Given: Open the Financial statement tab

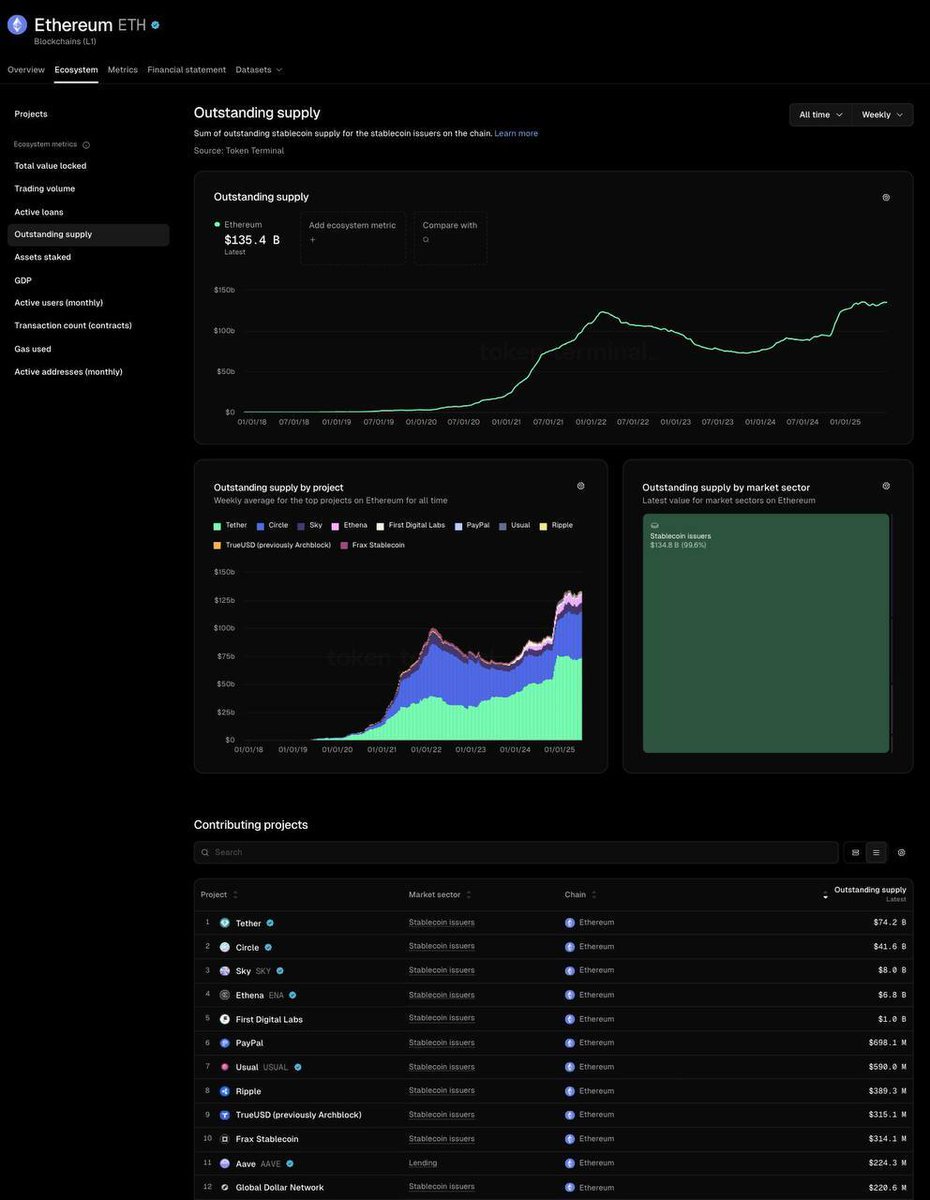Looking at the screenshot, I should tap(187, 70).
